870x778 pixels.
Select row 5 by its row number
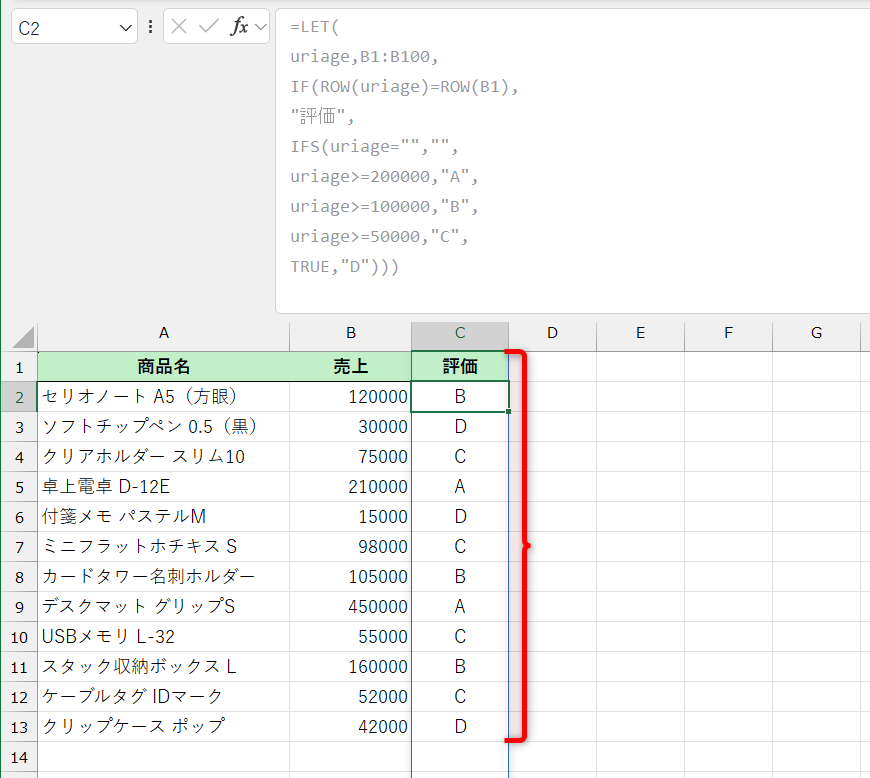pyautogui.click(x=18, y=486)
